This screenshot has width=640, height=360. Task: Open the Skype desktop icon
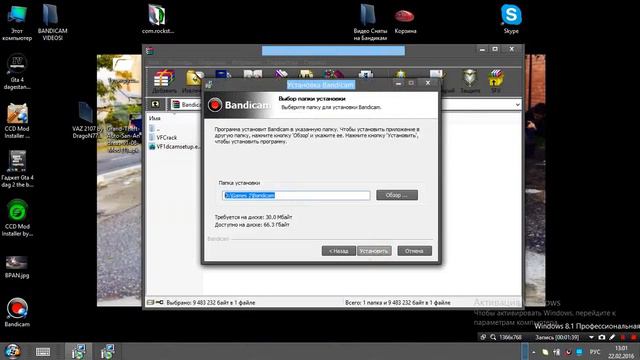[x=511, y=19]
